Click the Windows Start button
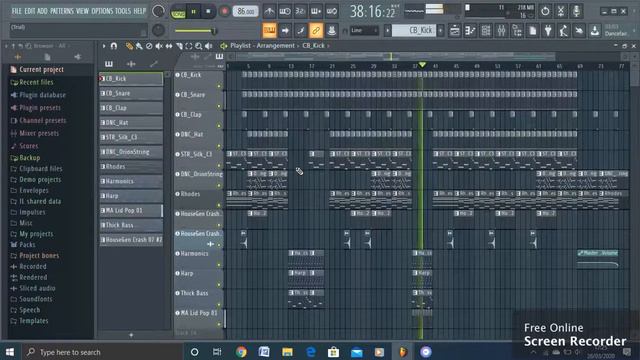This screenshot has width=640, height=360. (x=10, y=352)
